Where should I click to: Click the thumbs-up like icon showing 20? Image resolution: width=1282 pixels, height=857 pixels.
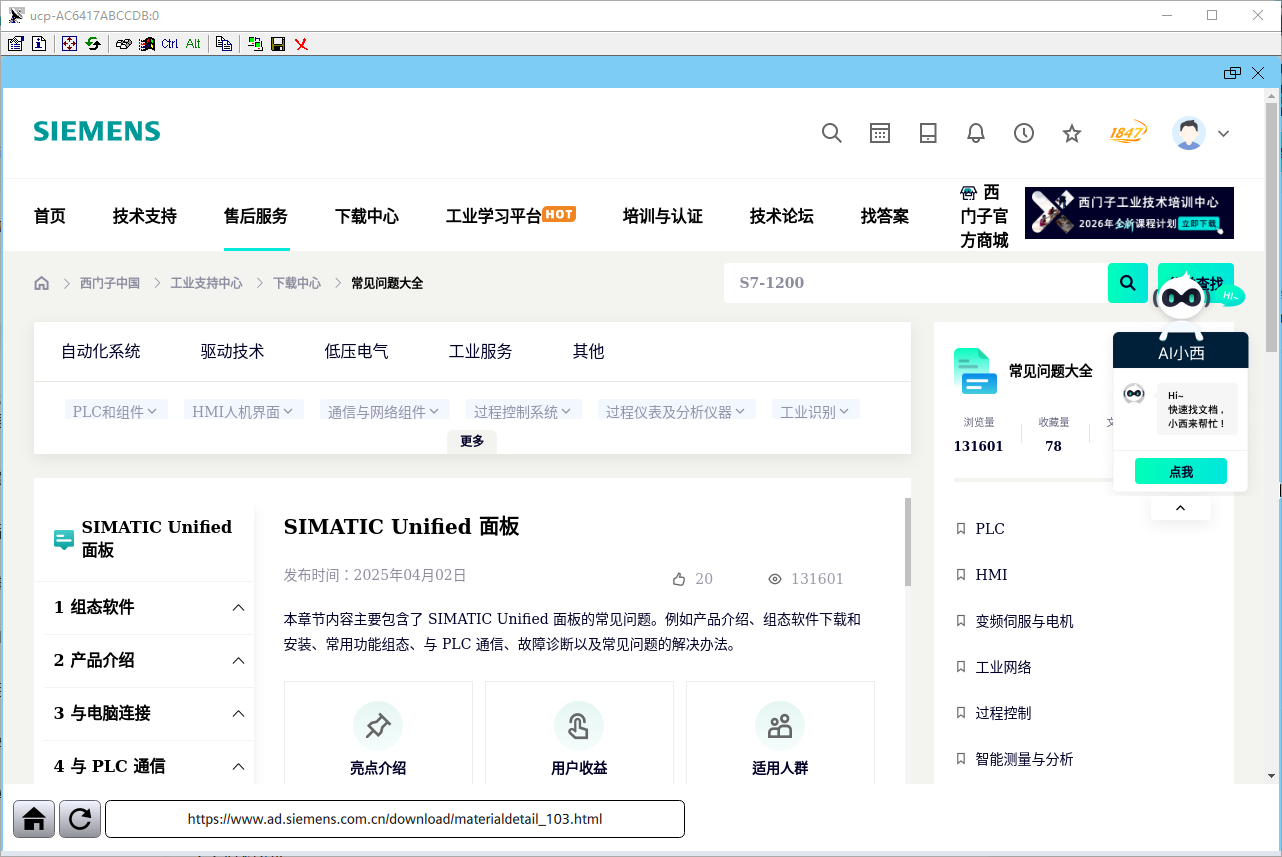pos(679,579)
